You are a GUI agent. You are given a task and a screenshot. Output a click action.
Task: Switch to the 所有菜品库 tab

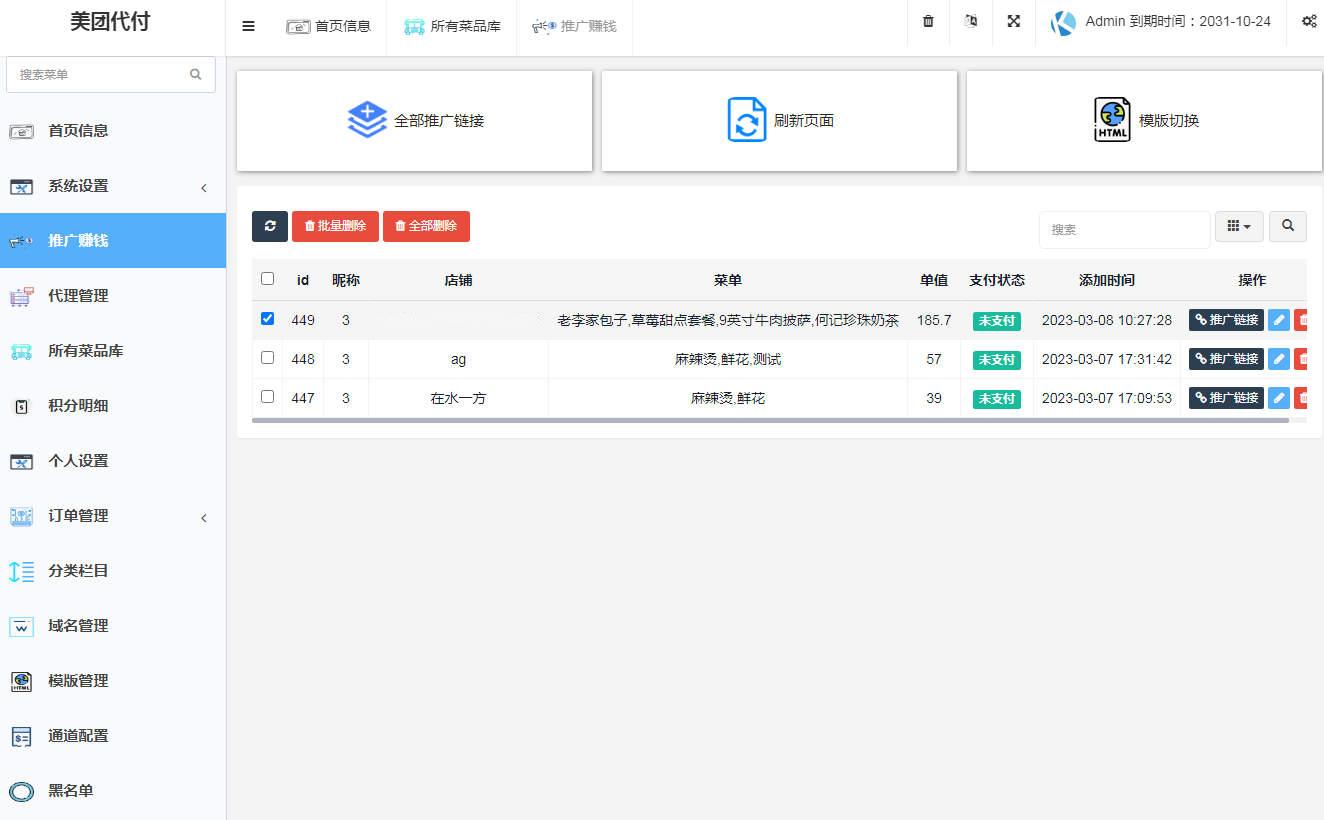(451, 26)
